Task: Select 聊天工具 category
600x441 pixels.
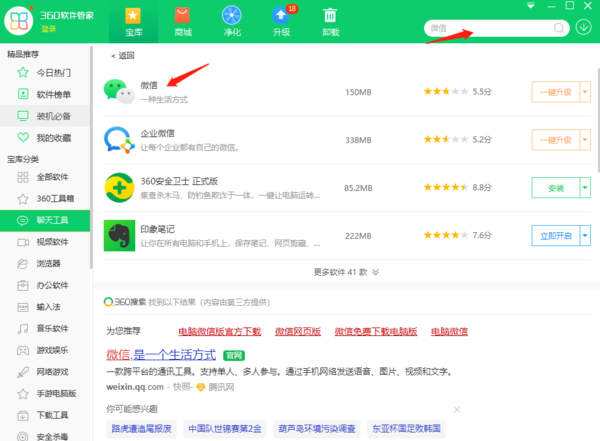Action: pyautogui.click(x=45, y=220)
